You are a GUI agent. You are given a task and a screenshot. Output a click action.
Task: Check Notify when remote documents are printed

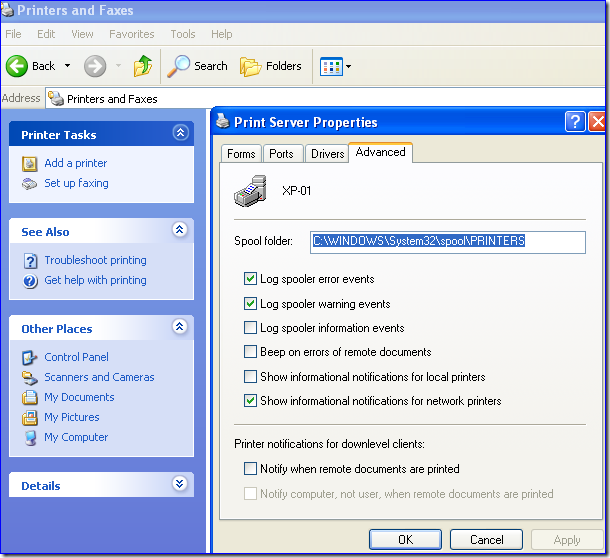tap(250, 469)
